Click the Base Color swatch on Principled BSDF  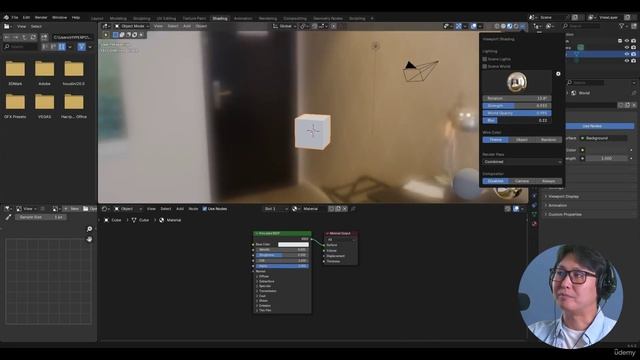(x=293, y=244)
